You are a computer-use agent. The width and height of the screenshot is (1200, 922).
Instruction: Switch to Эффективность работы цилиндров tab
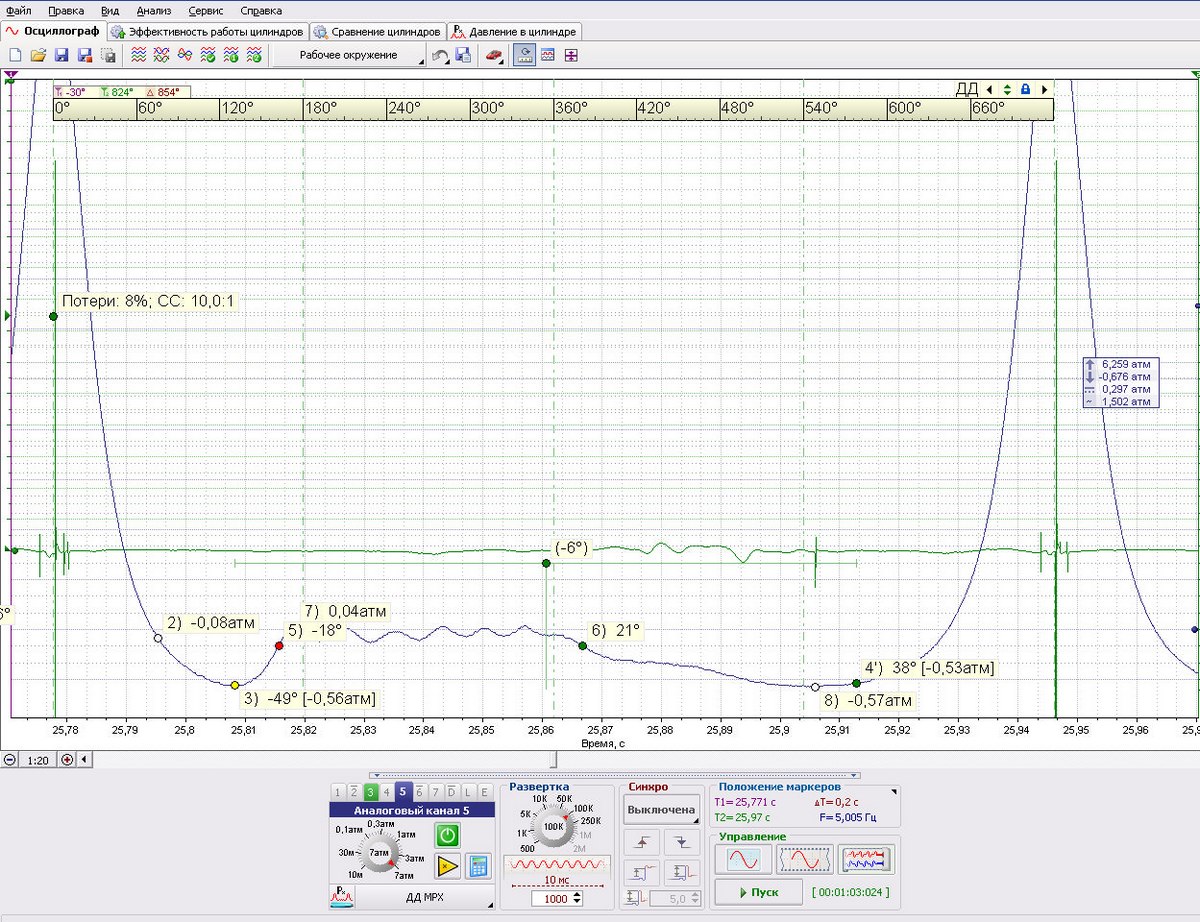(206, 32)
